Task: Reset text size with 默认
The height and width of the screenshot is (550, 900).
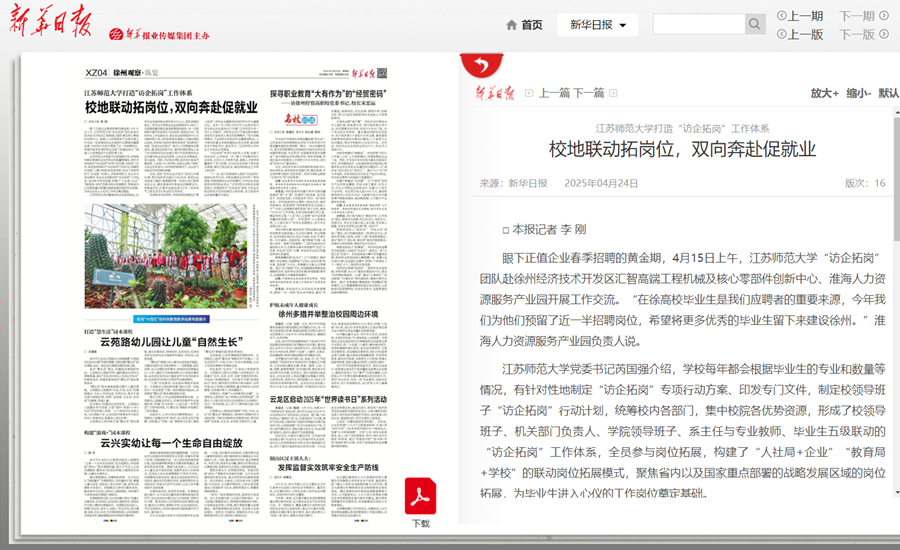Action: click(888, 93)
